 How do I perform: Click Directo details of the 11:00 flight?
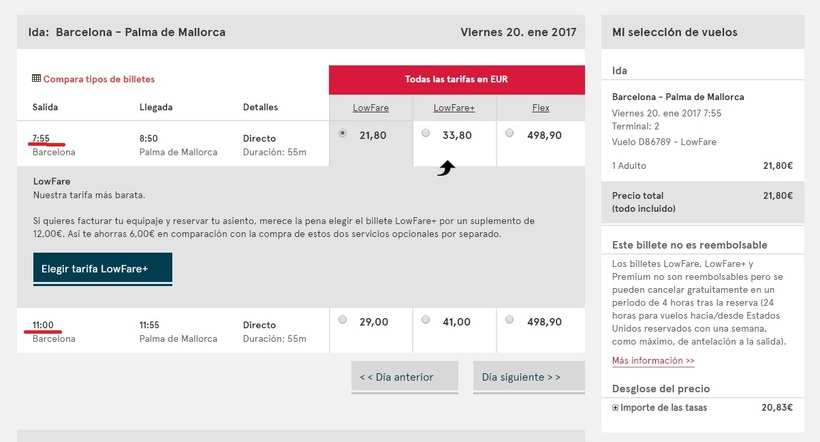tap(259, 325)
